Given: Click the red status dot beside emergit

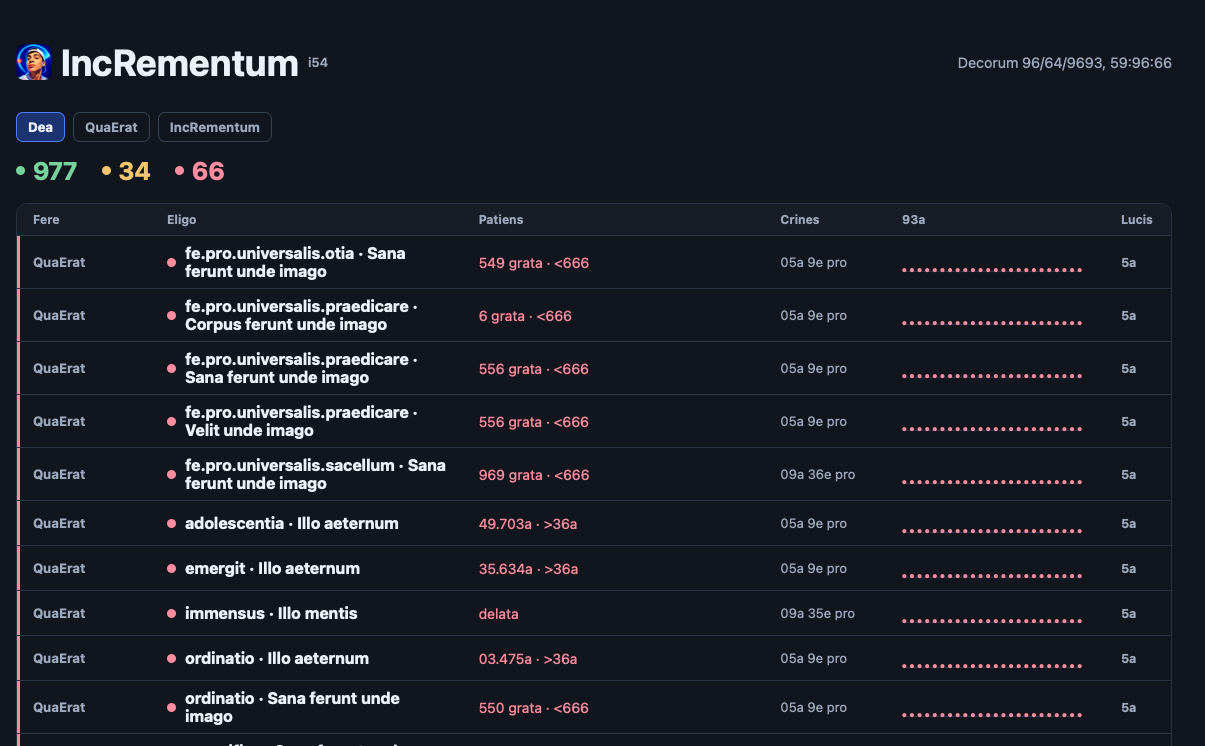Looking at the screenshot, I should coord(172,568).
